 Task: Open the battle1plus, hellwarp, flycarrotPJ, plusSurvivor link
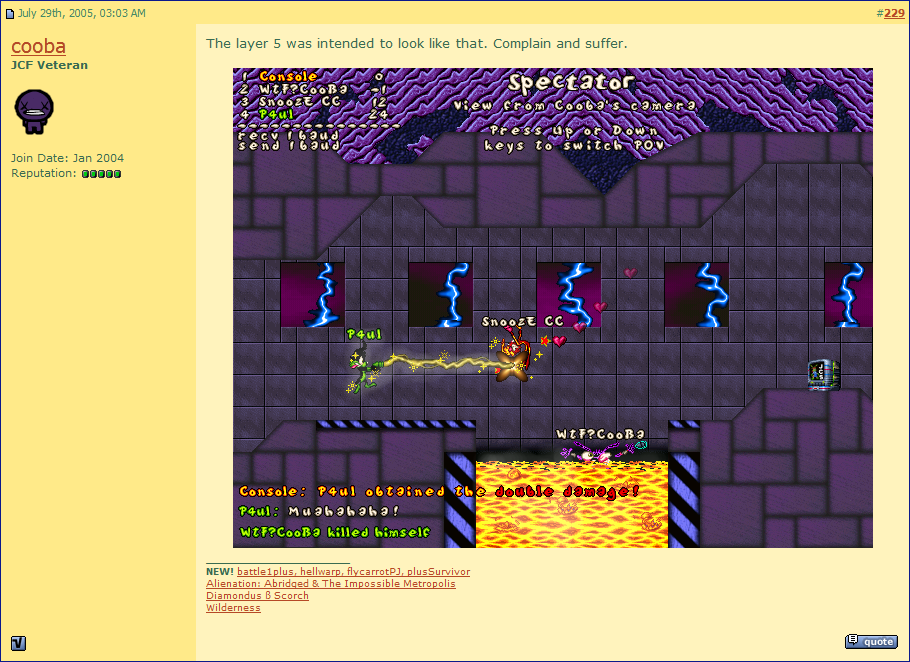tap(353, 571)
